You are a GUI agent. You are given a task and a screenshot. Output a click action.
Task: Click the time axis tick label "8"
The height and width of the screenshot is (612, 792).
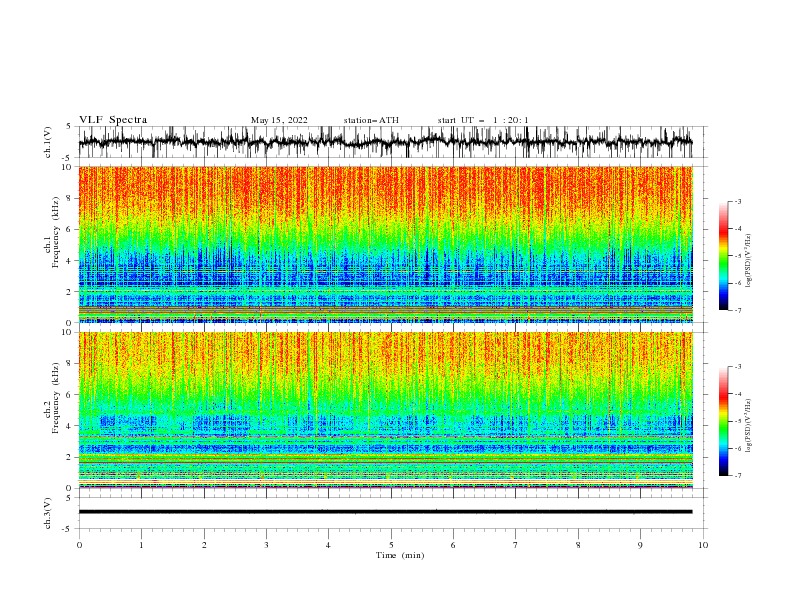pos(578,545)
